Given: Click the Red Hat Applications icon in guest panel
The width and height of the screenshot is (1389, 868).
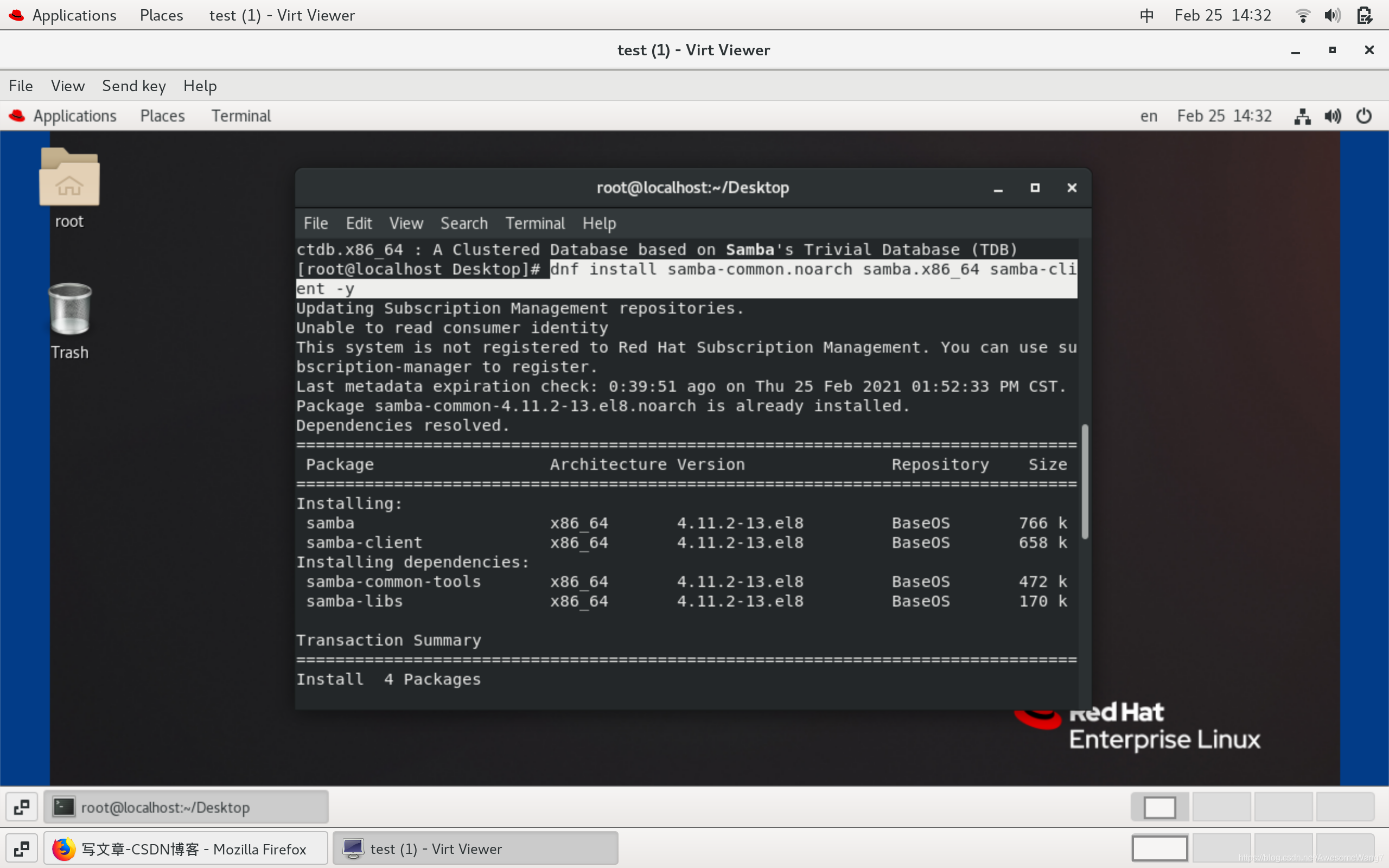Looking at the screenshot, I should pos(17,116).
